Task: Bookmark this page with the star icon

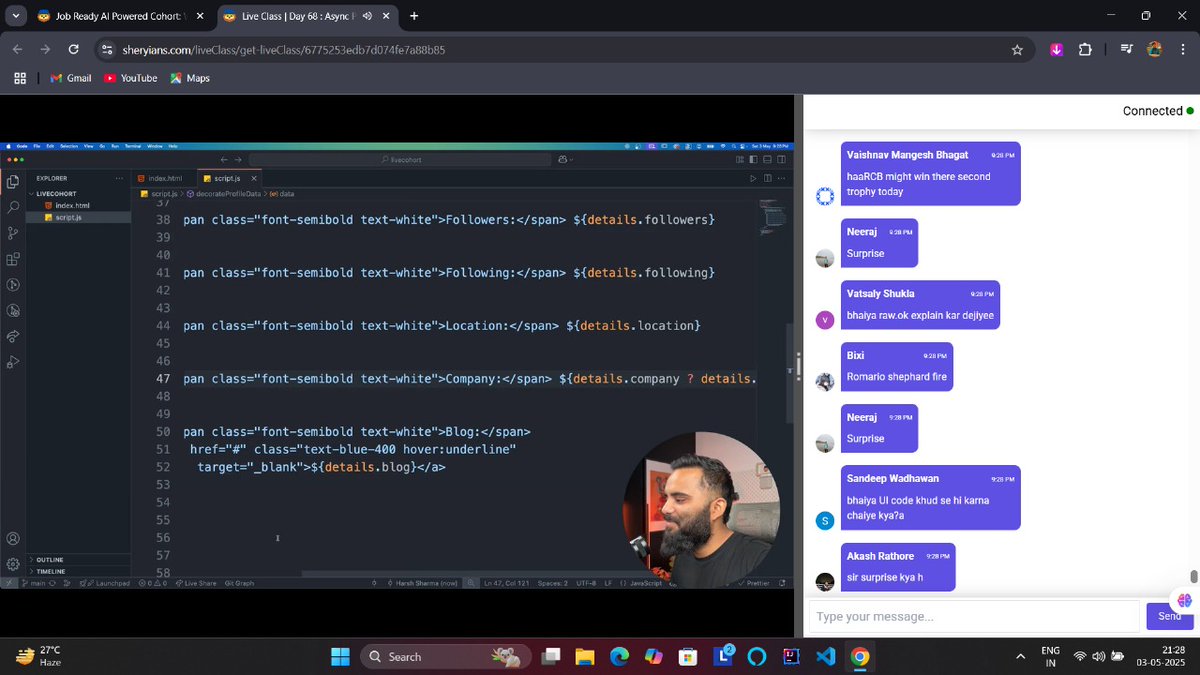Action: (x=1017, y=49)
